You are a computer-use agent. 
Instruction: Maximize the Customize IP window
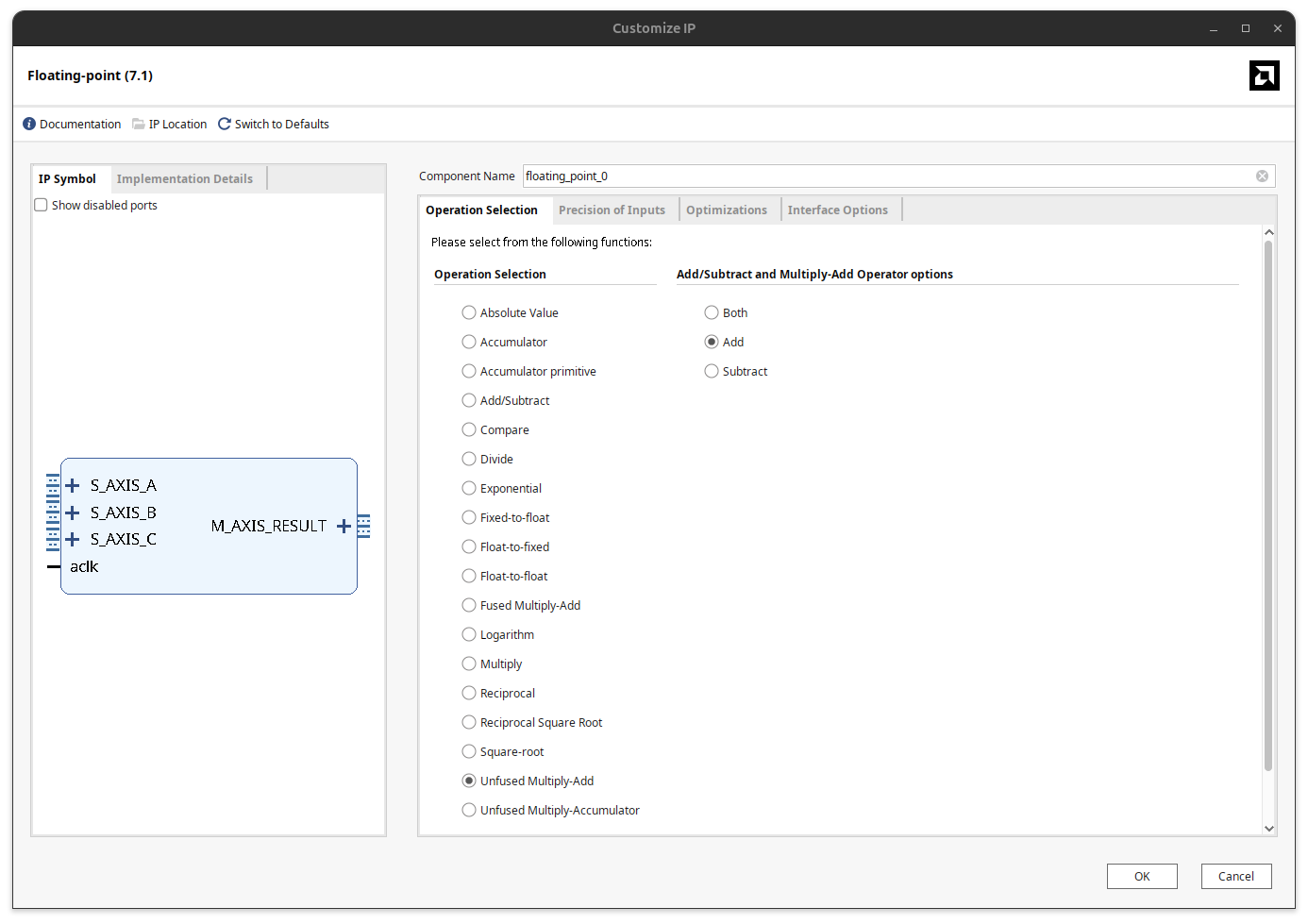point(1246,28)
